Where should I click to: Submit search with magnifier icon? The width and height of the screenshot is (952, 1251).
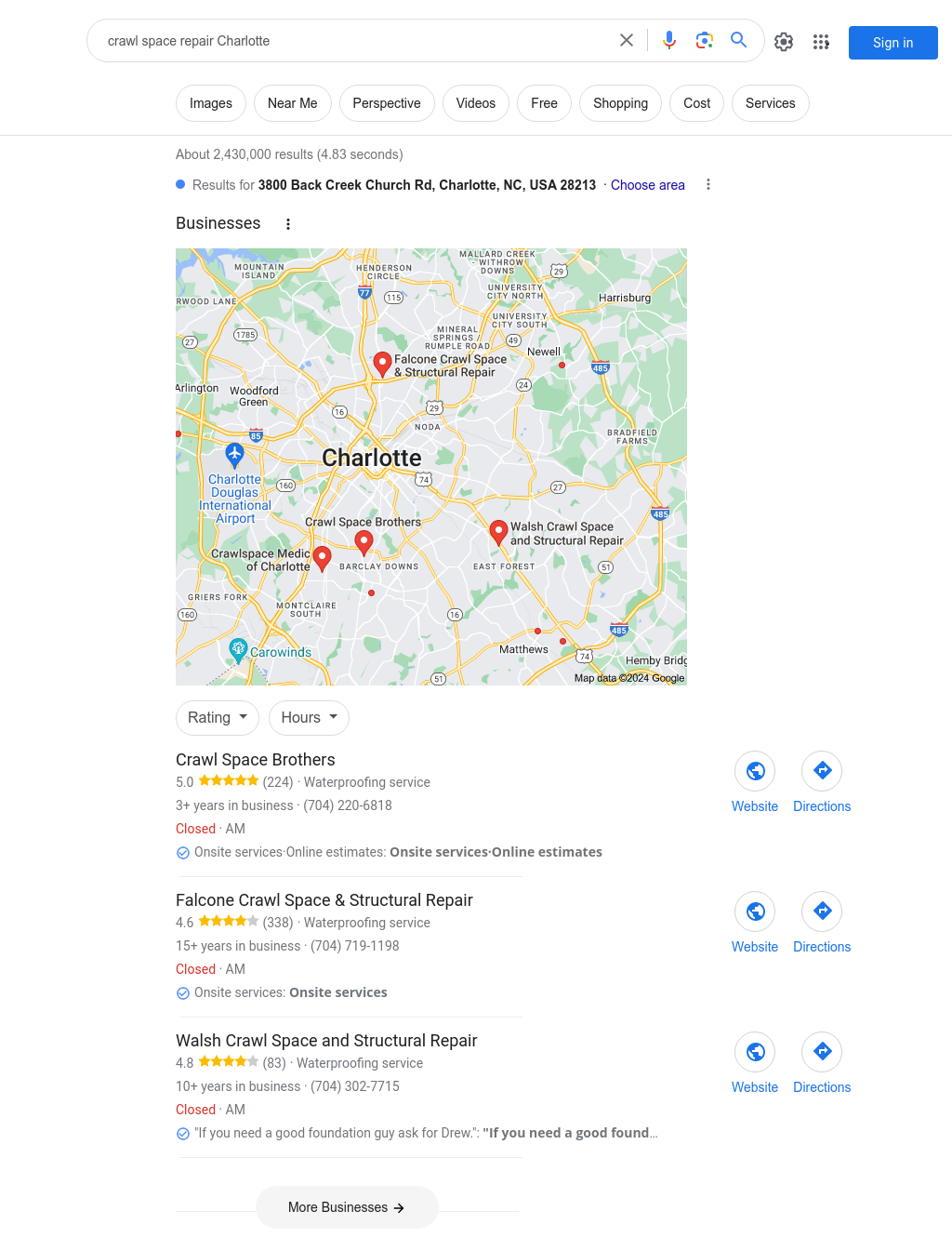[x=739, y=41]
